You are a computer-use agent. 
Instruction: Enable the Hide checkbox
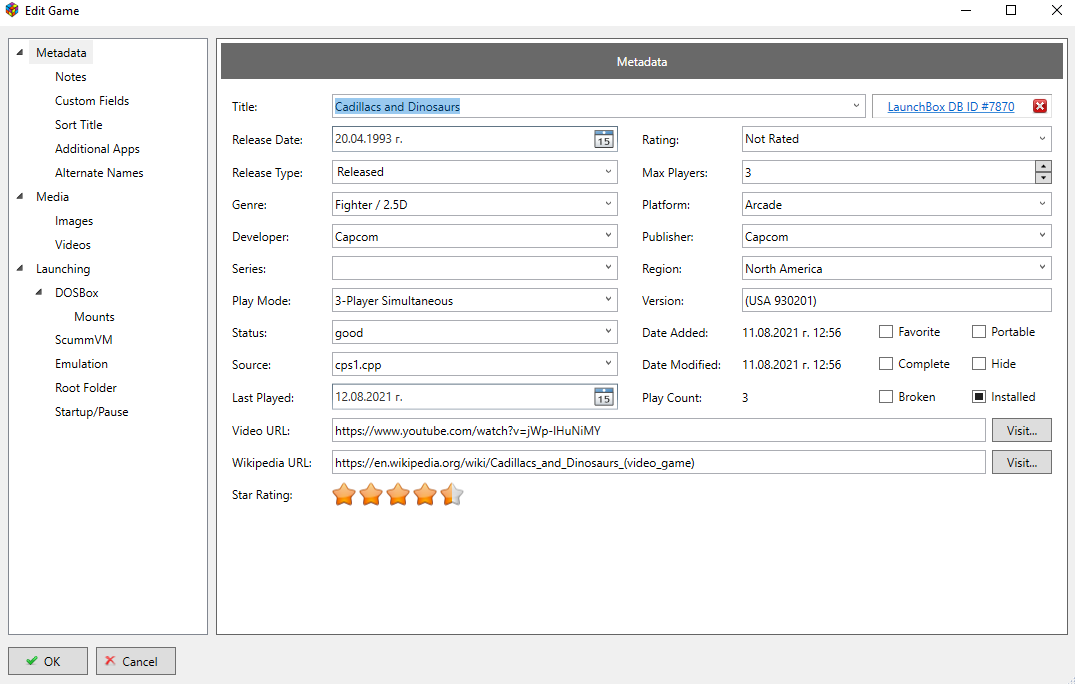coord(979,364)
